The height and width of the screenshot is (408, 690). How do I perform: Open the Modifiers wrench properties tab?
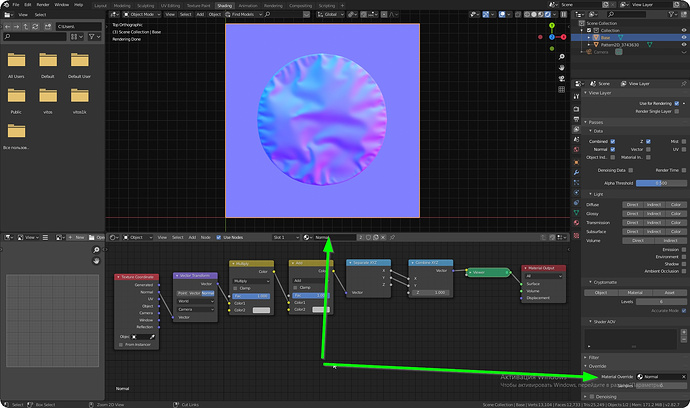(x=576, y=173)
